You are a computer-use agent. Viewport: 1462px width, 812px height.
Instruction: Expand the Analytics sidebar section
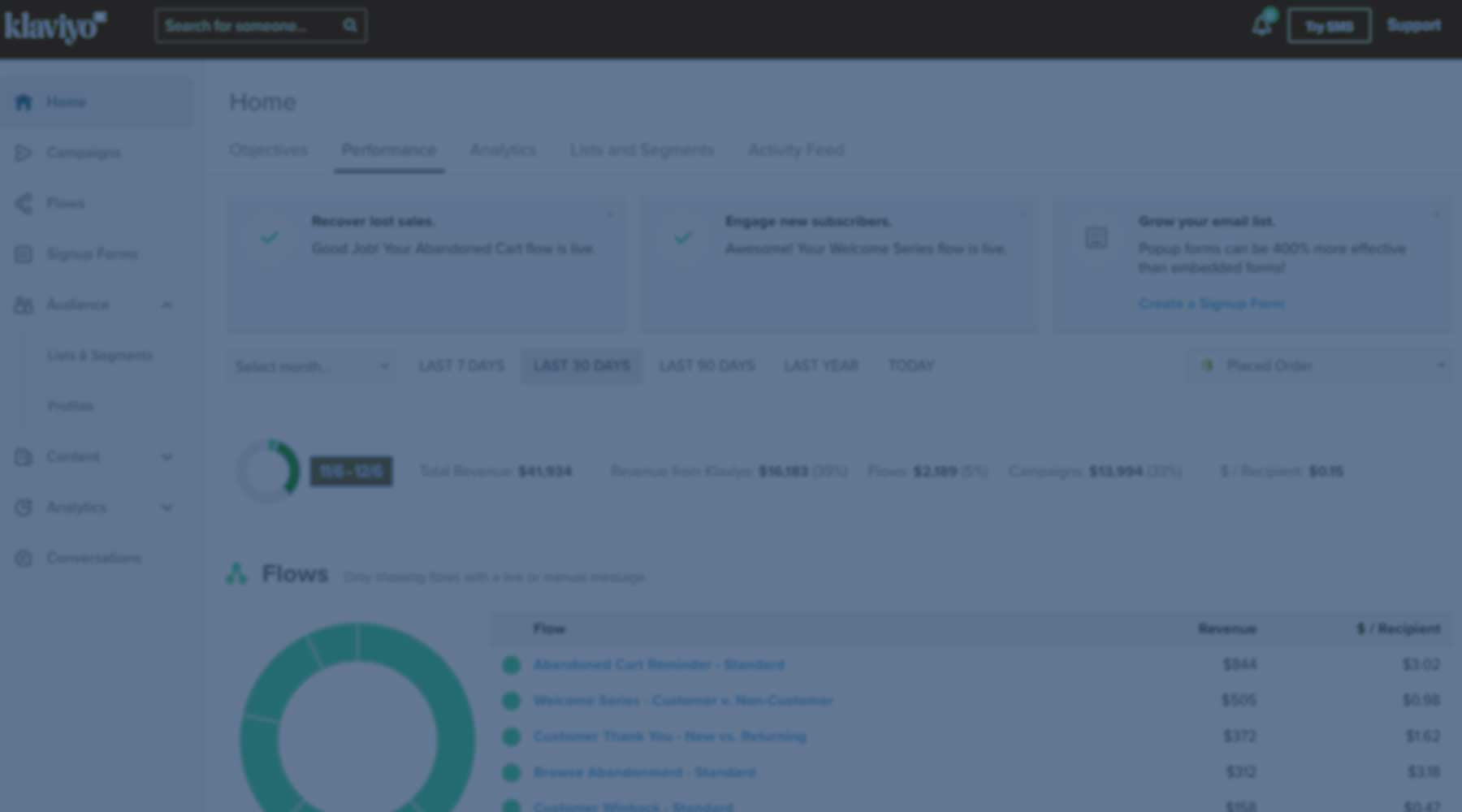pos(167,508)
